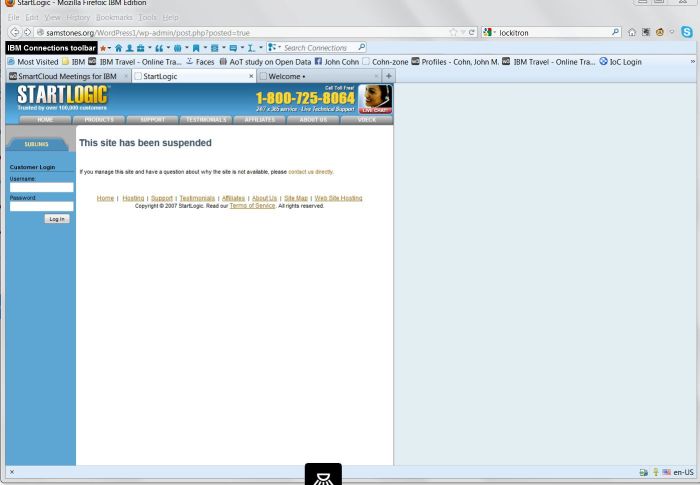Open search engine dropdown beside lockitron
The height and width of the screenshot is (485, 700).
(x=490, y=33)
